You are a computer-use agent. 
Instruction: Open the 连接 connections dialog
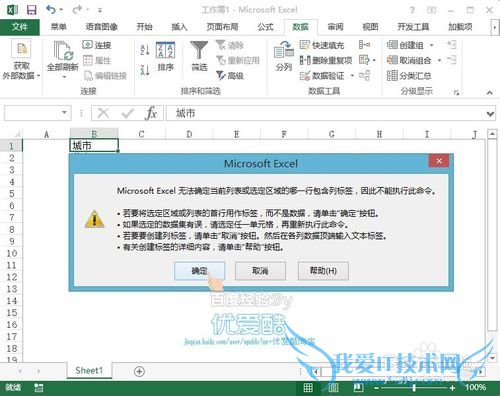[97, 45]
